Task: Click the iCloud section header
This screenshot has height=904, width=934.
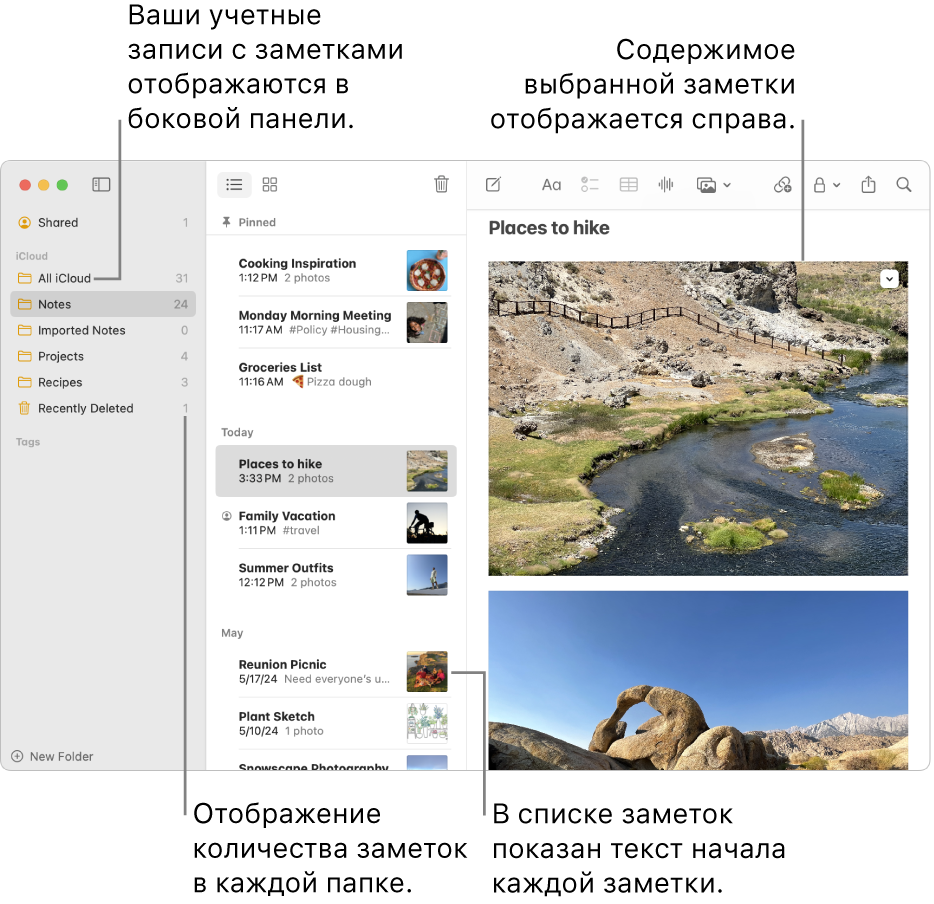Action: [x=32, y=256]
